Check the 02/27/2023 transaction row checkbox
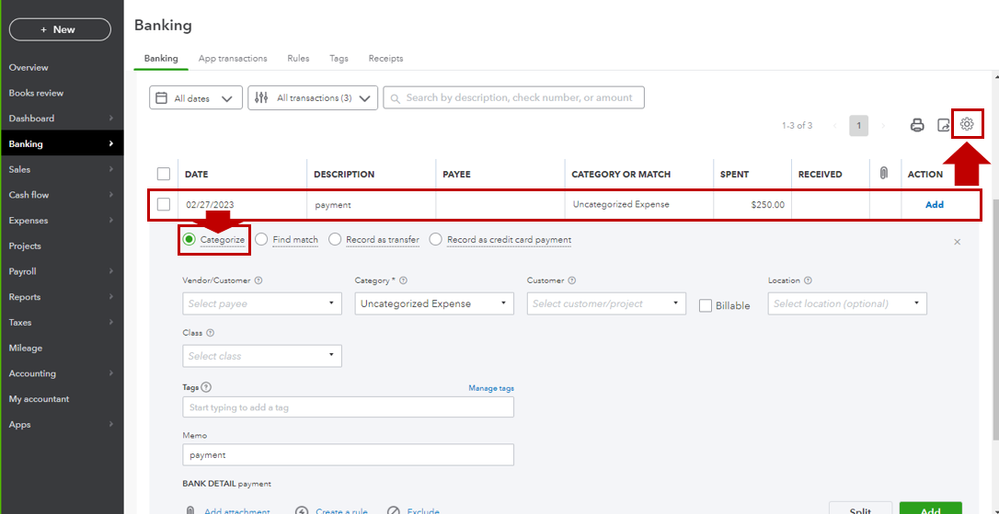 (164, 204)
